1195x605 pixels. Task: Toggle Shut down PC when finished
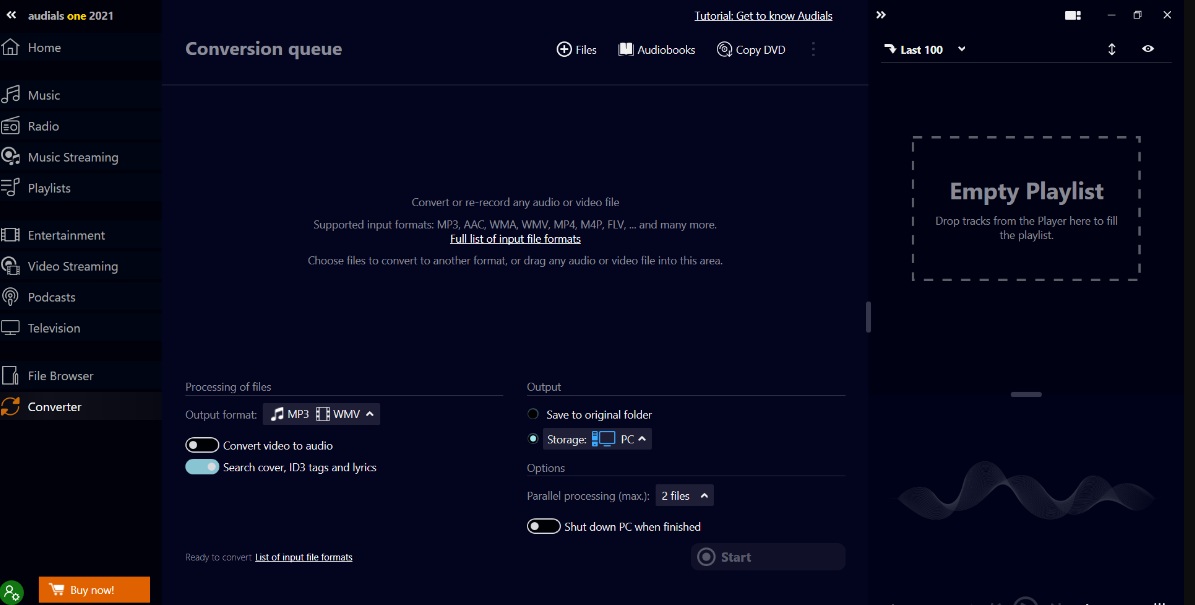click(543, 527)
